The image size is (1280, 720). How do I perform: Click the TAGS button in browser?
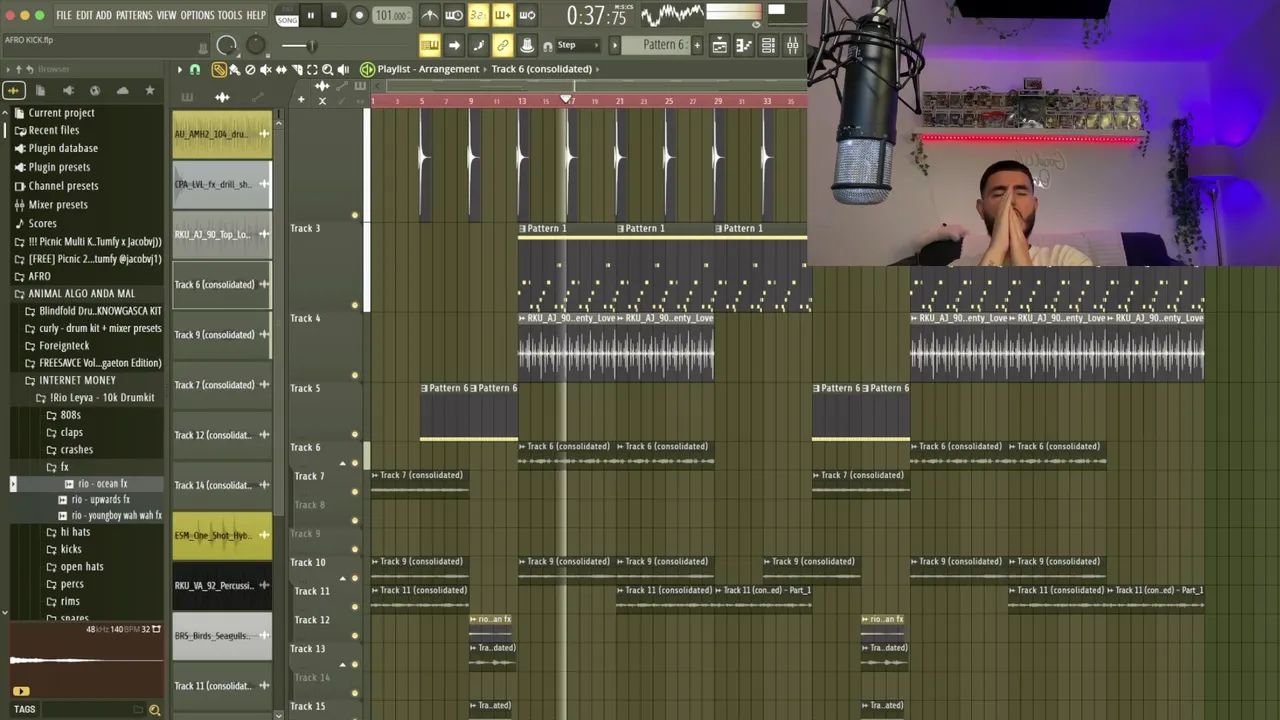25,710
